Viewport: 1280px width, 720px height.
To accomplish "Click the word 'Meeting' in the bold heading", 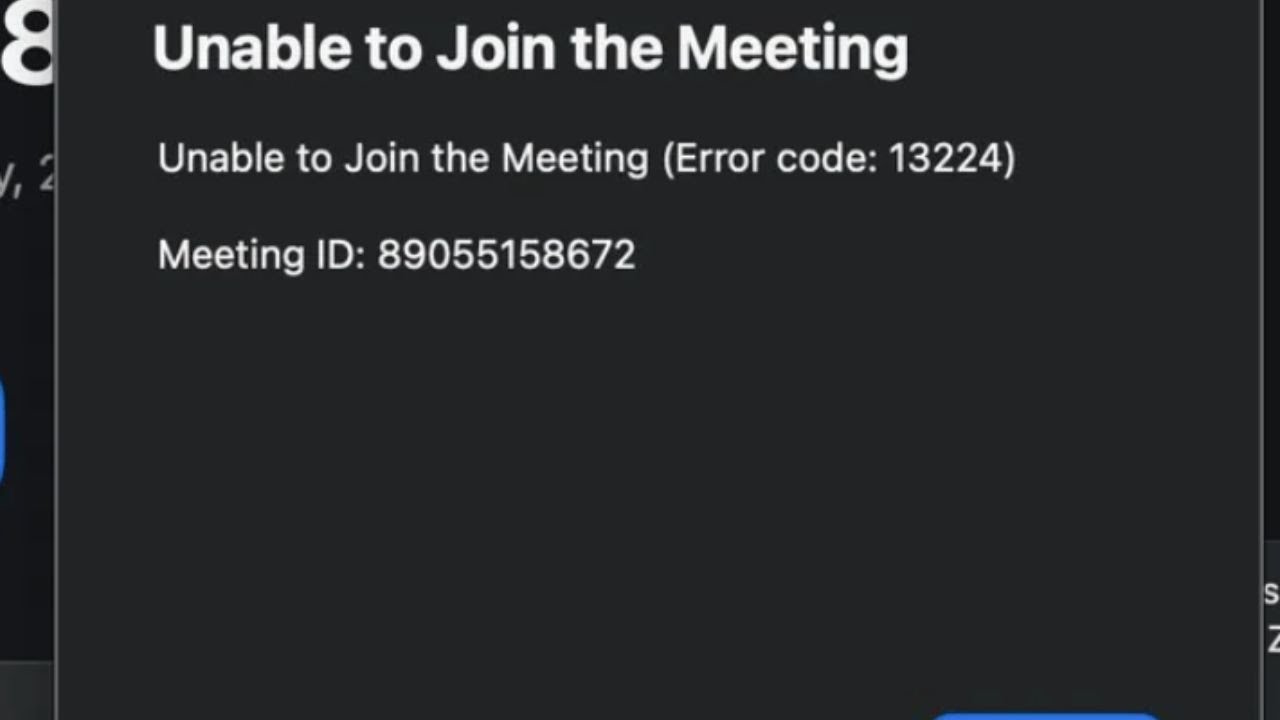I will [792, 48].
